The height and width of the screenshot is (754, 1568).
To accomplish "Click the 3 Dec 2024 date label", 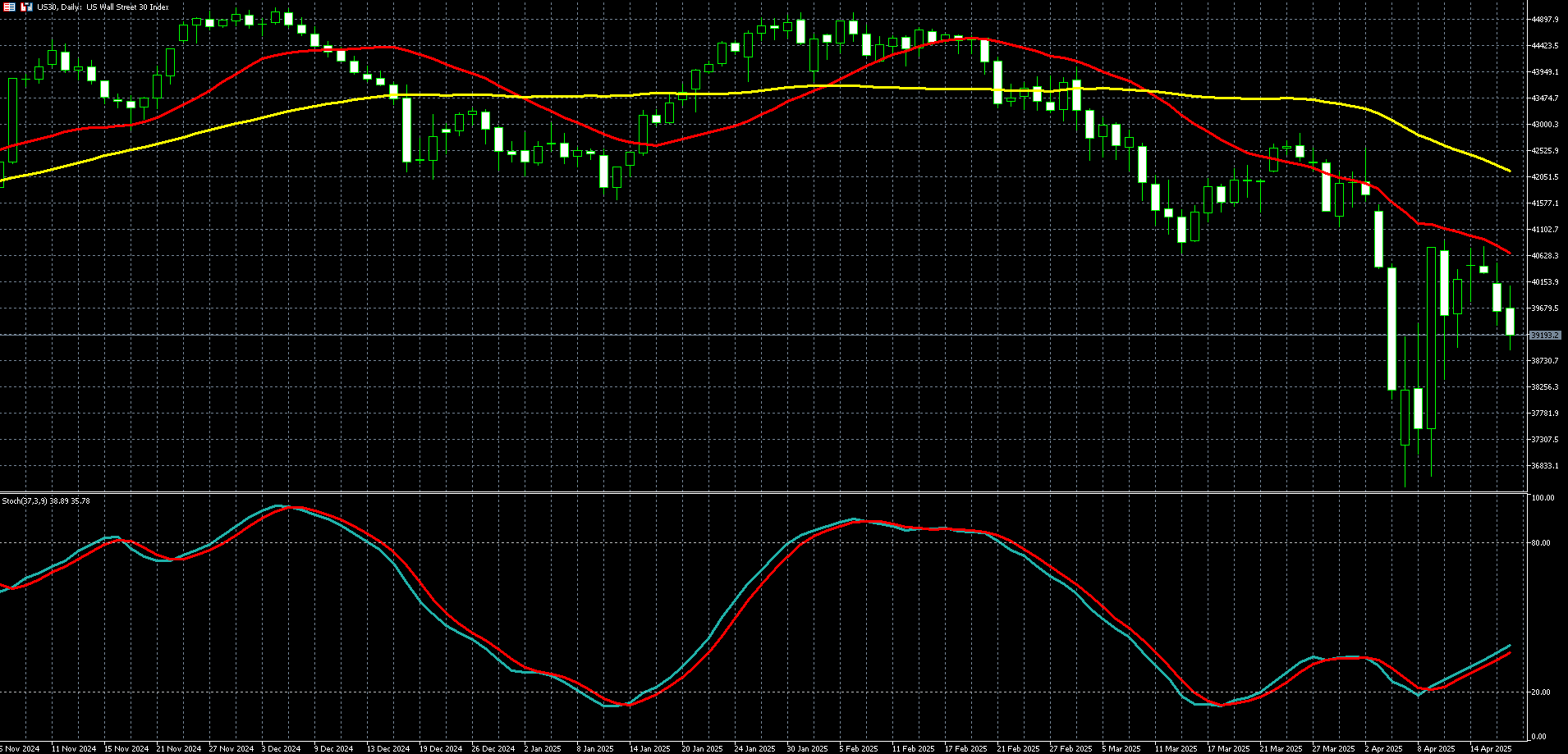I will [281, 748].
